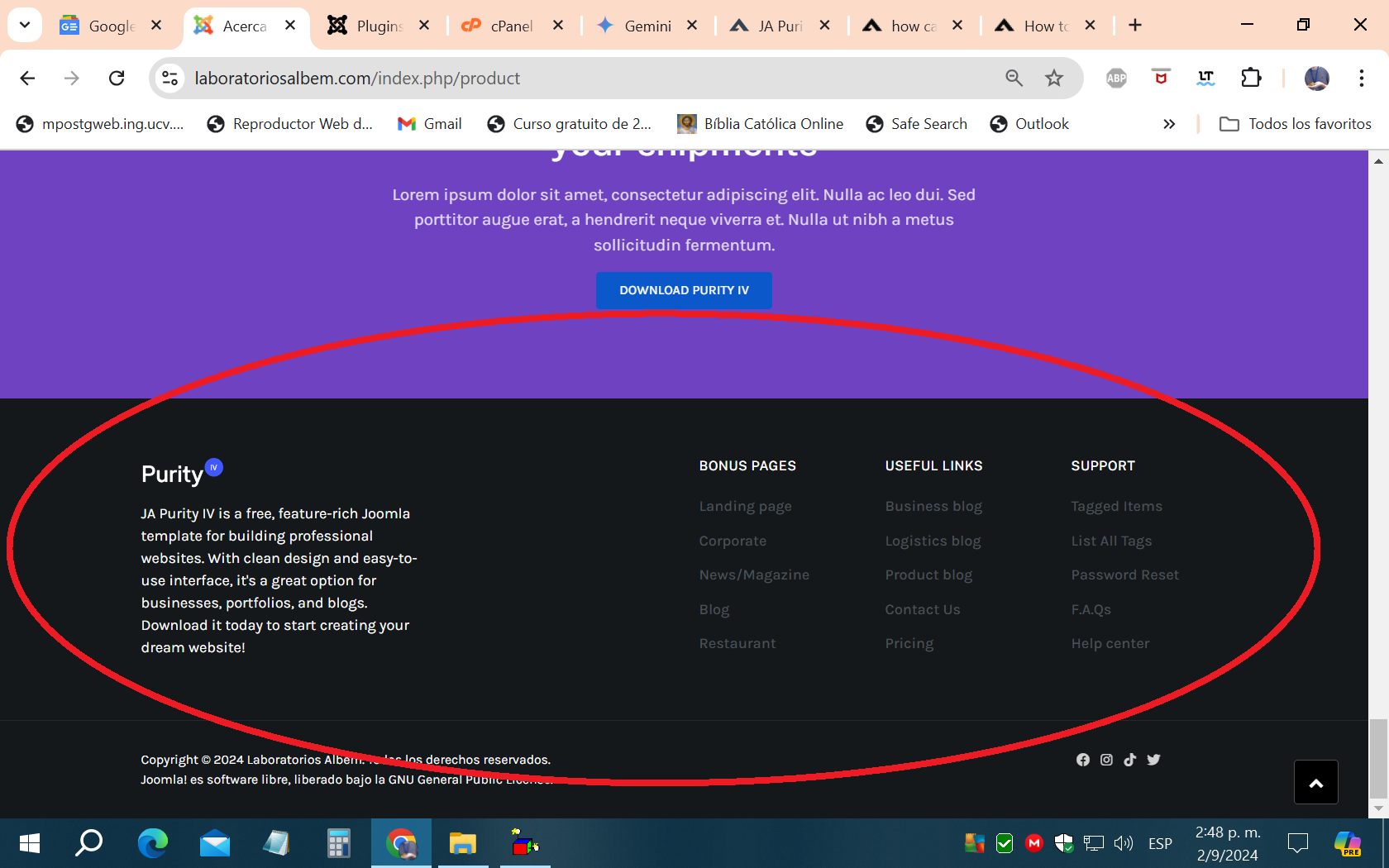Image resolution: width=1389 pixels, height=868 pixels.
Task: Show more hidden bookmarks chevron
Action: click(x=1169, y=124)
